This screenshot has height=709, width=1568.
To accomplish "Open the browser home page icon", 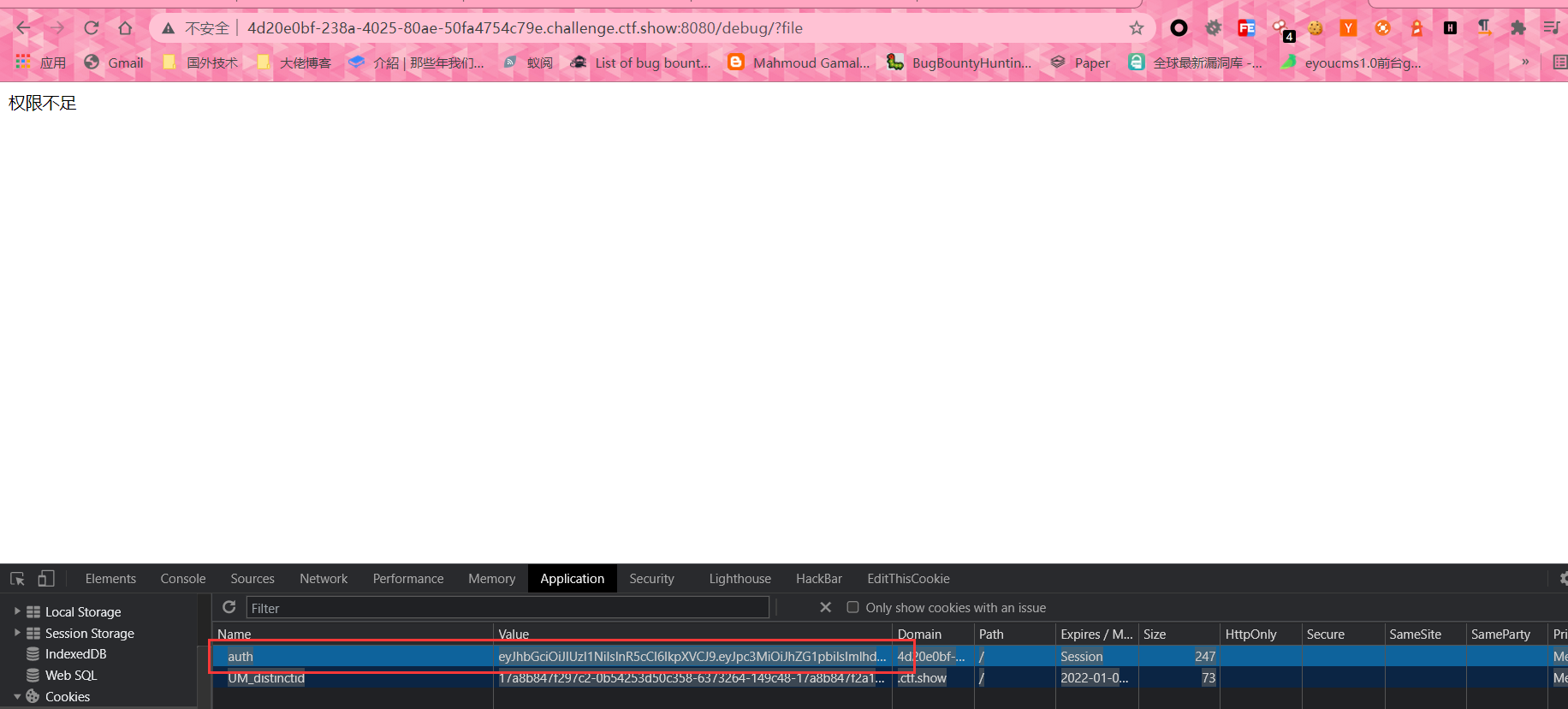I will (x=125, y=28).
